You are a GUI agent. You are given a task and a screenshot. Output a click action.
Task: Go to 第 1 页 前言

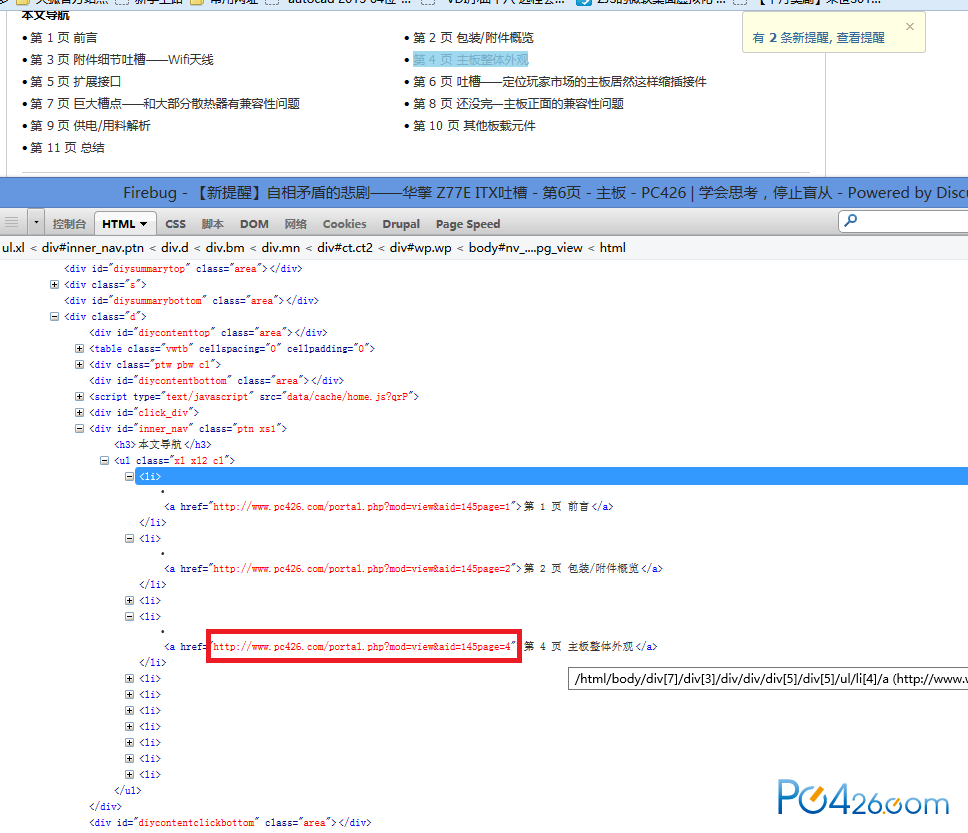(64, 38)
